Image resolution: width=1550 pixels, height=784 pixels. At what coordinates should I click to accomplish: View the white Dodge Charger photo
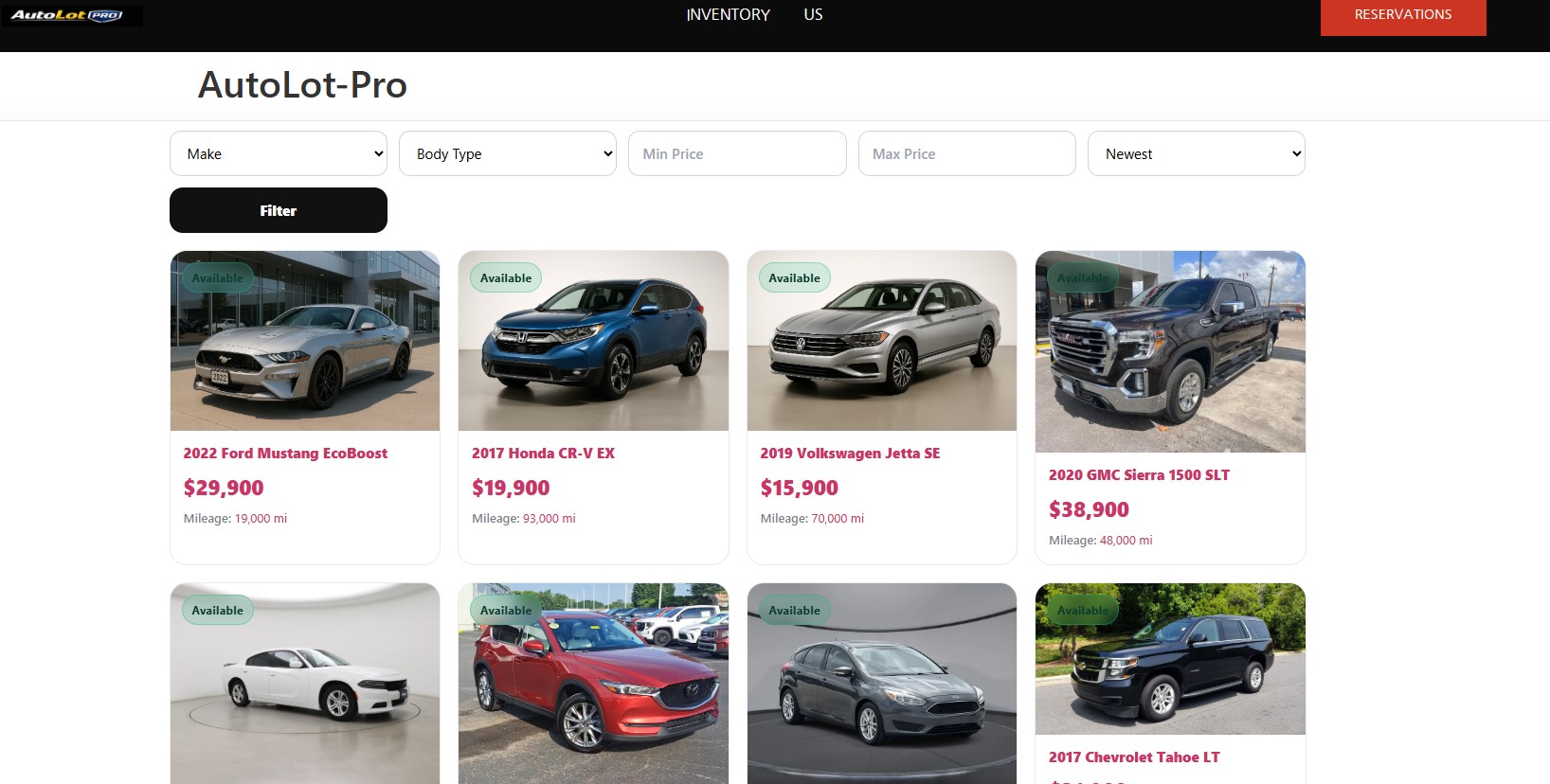(x=305, y=684)
